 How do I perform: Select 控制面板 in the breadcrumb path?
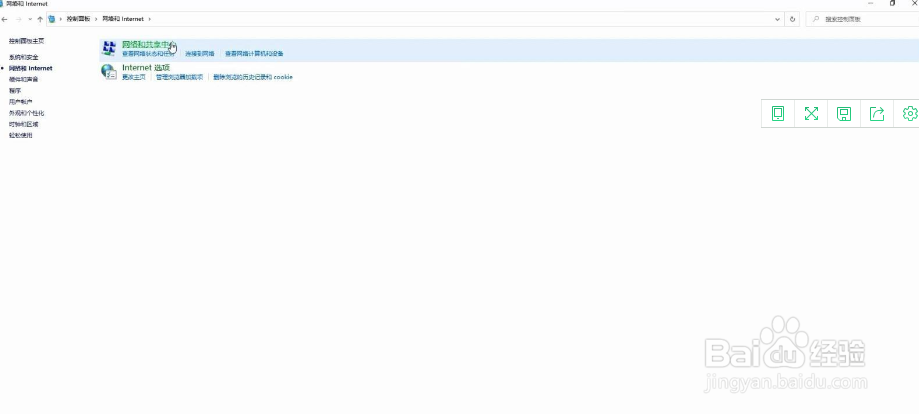(x=78, y=19)
